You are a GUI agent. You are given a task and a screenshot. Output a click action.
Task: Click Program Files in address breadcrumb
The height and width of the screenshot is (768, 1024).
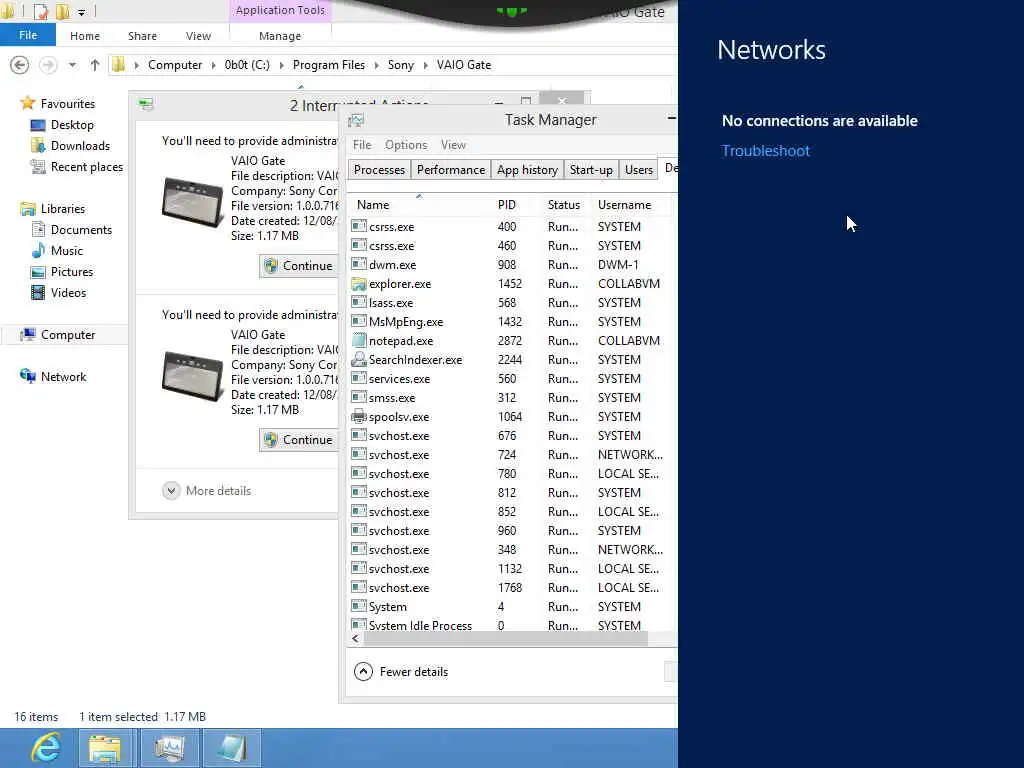[328, 65]
